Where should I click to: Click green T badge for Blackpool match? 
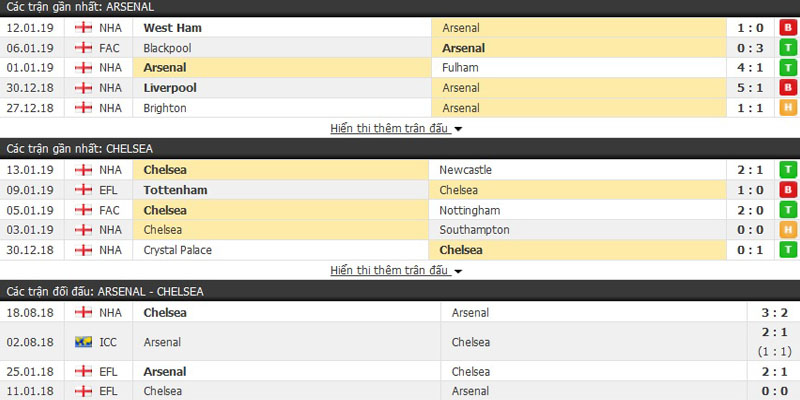[787, 47]
